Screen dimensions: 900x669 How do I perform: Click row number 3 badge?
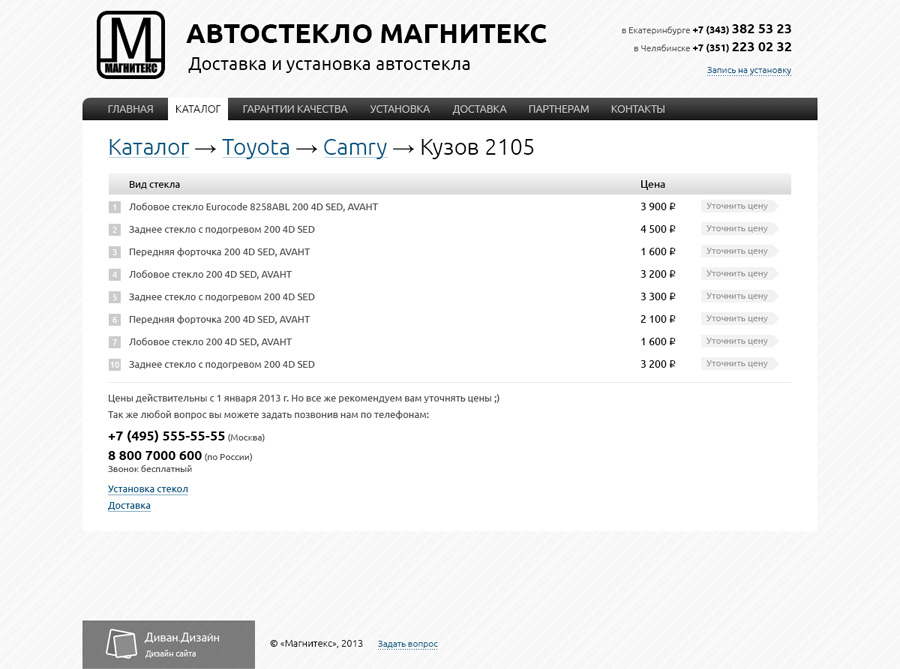coord(115,252)
